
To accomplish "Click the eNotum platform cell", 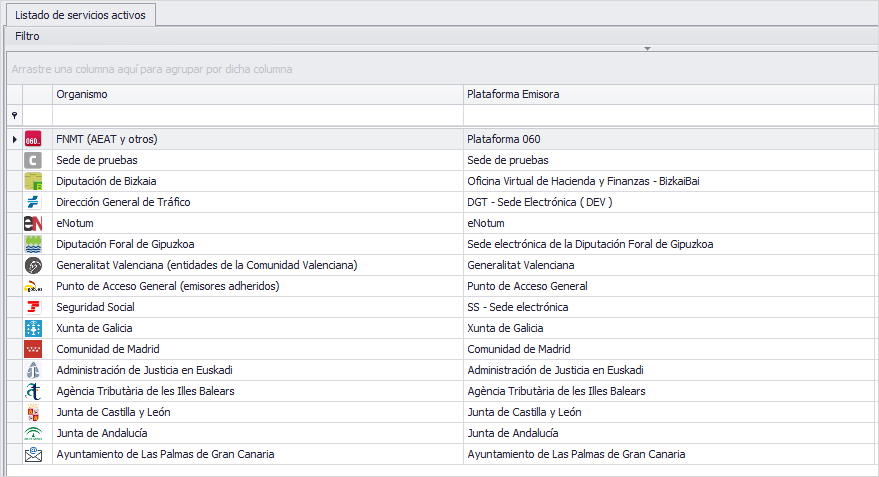I will (669, 223).
